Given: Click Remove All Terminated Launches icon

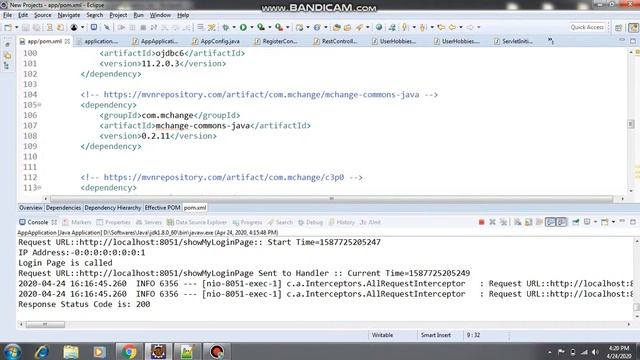Looking at the screenshot, I should (503, 222).
